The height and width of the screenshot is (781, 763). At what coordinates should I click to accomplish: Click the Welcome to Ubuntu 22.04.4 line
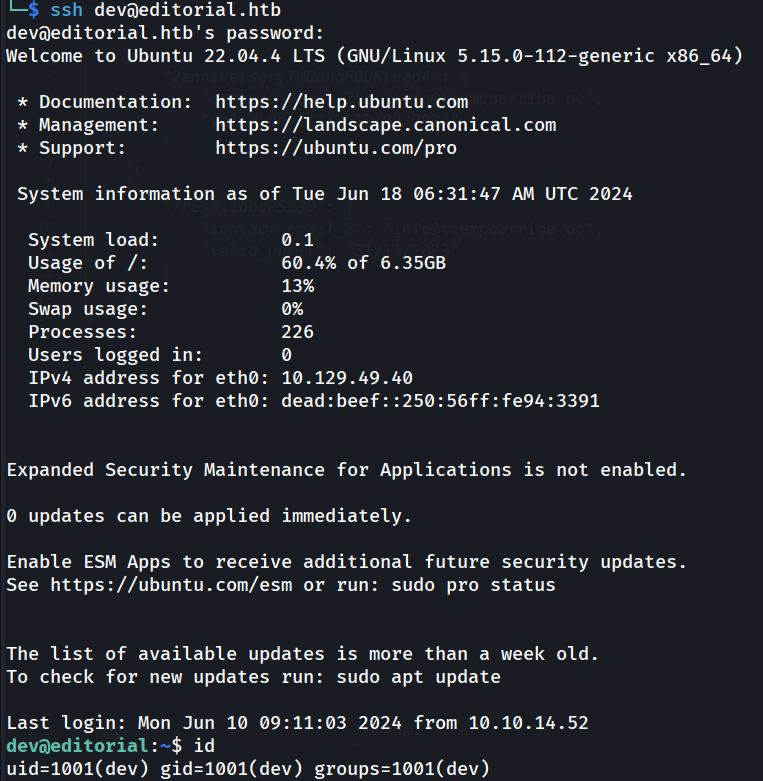point(374,56)
